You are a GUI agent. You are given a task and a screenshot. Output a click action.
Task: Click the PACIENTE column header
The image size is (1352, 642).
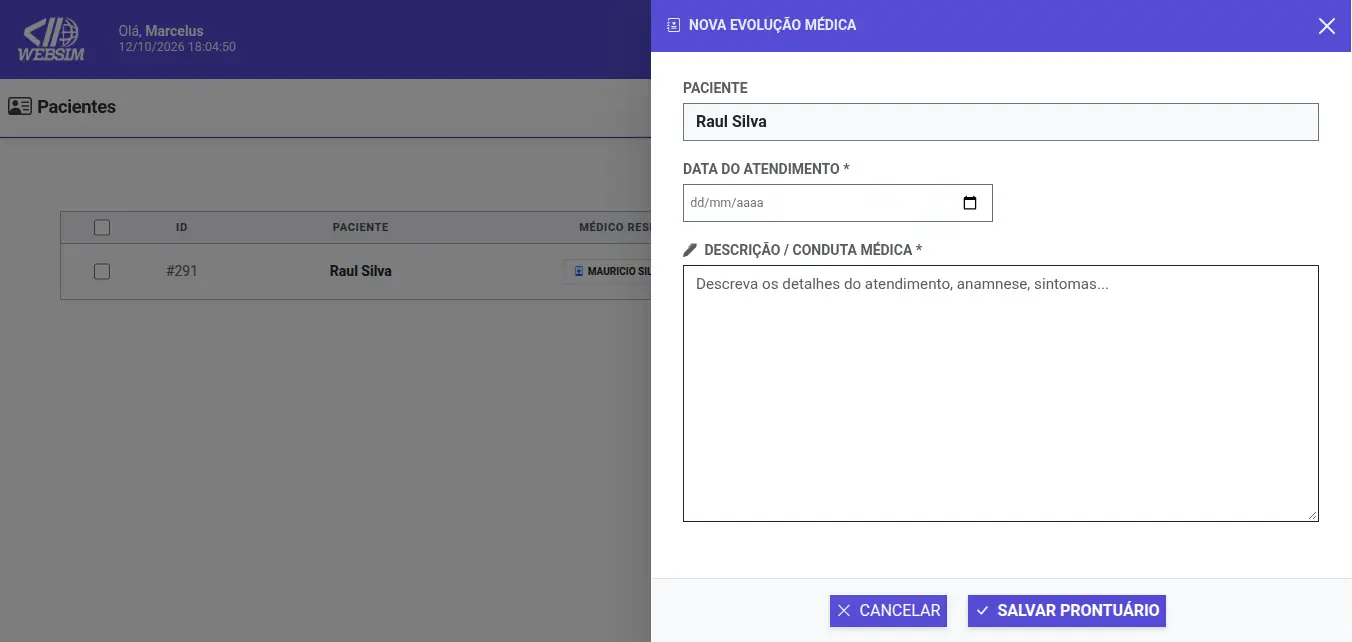tap(361, 227)
